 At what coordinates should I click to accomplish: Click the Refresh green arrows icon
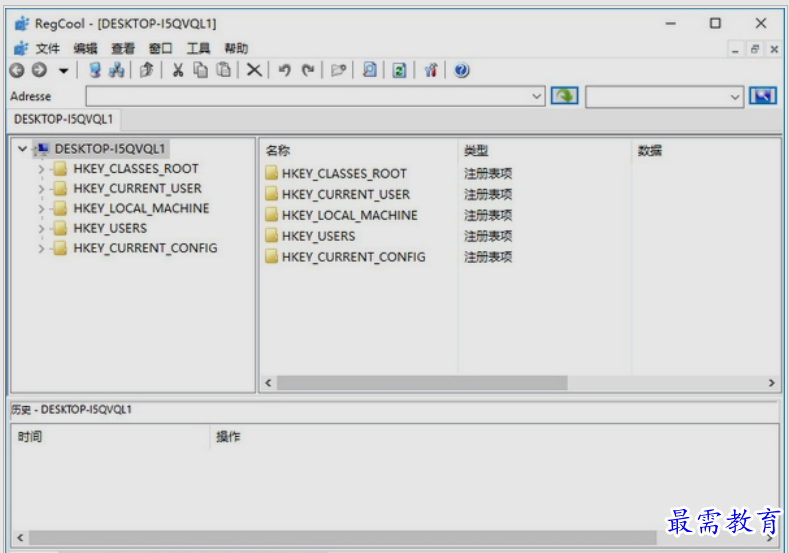point(400,70)
